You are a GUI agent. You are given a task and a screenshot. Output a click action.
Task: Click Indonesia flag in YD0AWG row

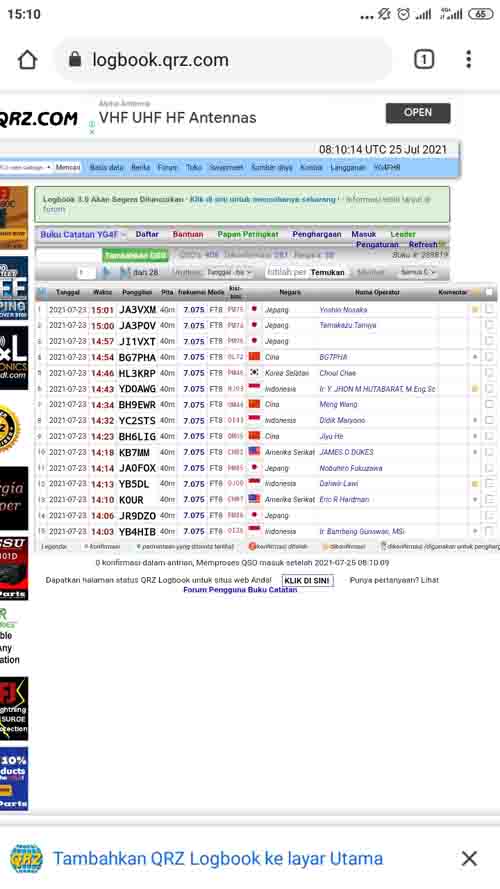(254, 389)
